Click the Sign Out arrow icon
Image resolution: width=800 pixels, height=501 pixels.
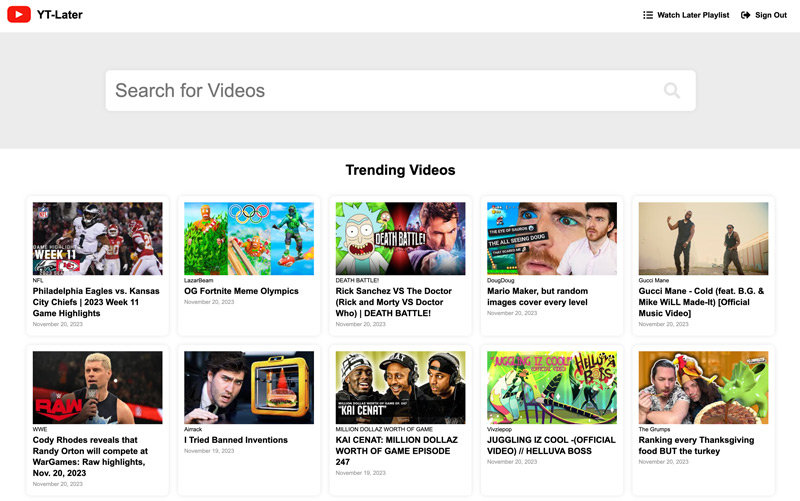[x=745, y=15]
